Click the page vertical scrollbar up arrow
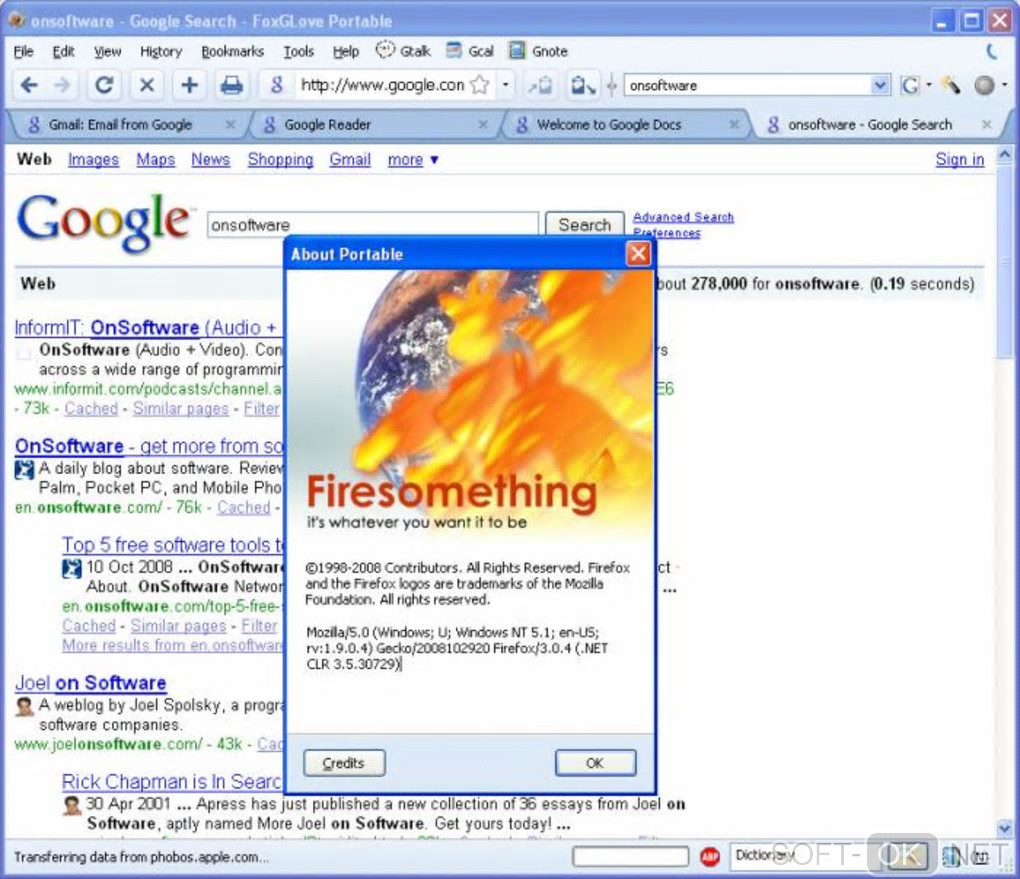 pos(1004,155)
